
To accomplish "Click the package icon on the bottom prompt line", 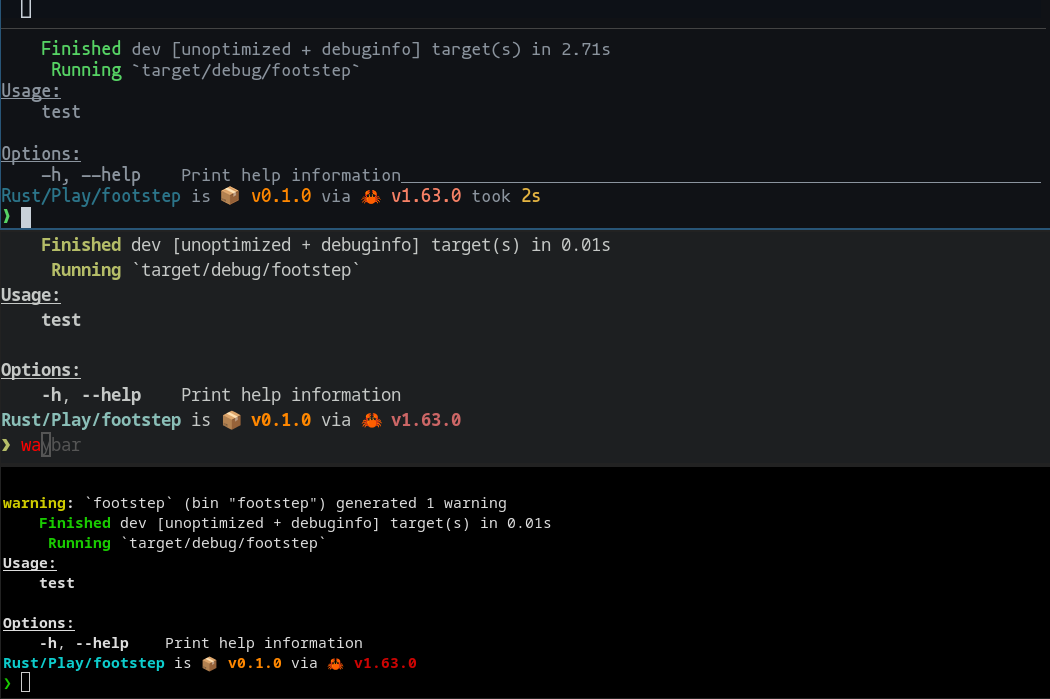I will 209,662.
